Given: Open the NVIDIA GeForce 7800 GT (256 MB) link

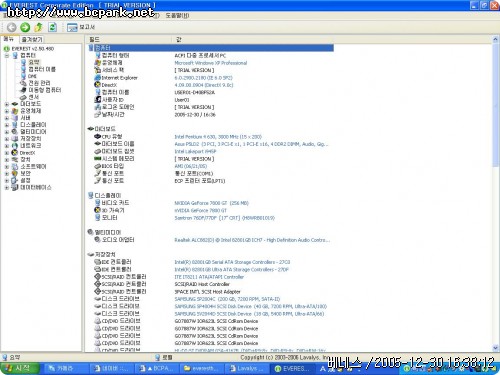Looking at the screenshot, I should pos(211,203).
